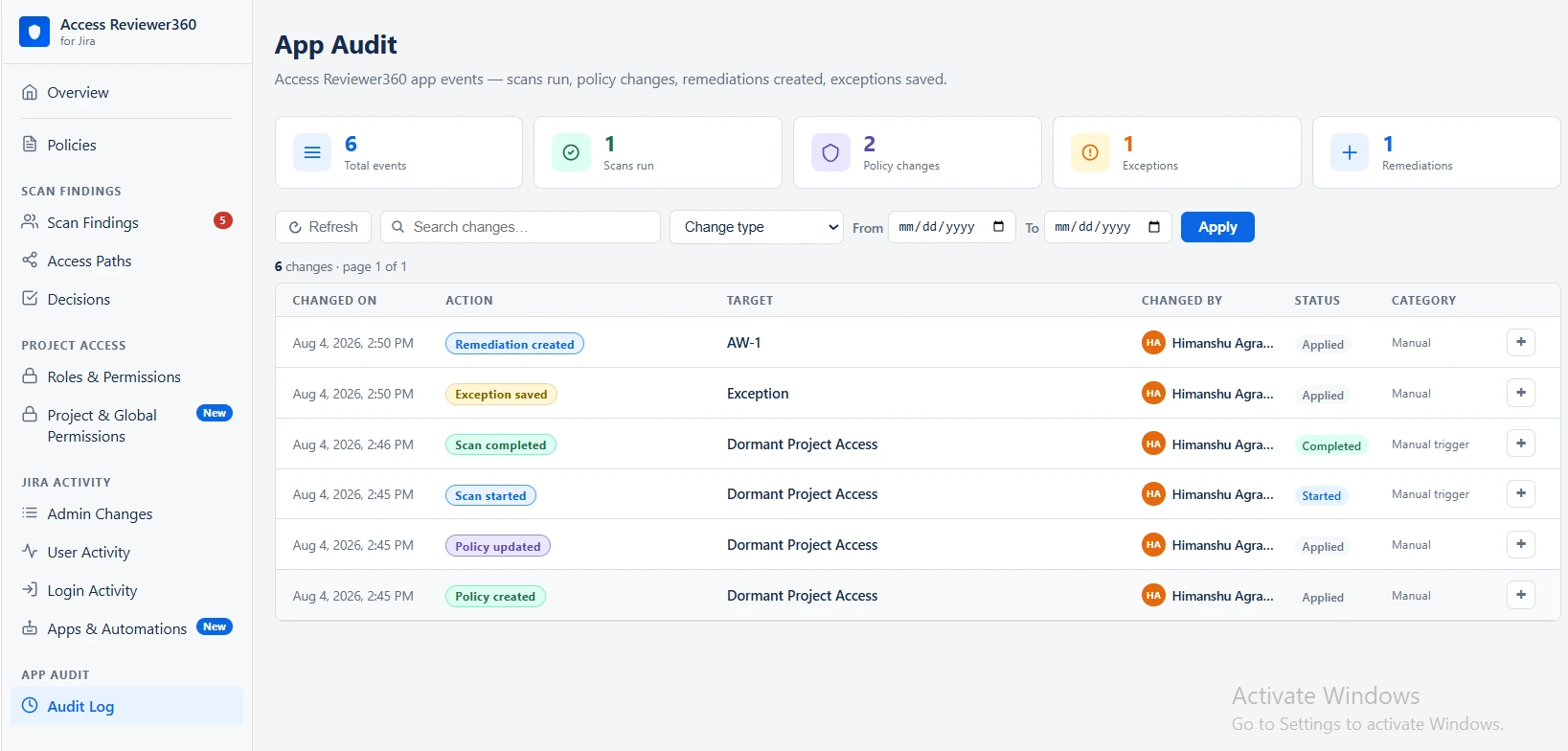1568x751 pixels.
Task: Click the Project & Global Permissions lock icon
Action: click(x=30, y=415)
